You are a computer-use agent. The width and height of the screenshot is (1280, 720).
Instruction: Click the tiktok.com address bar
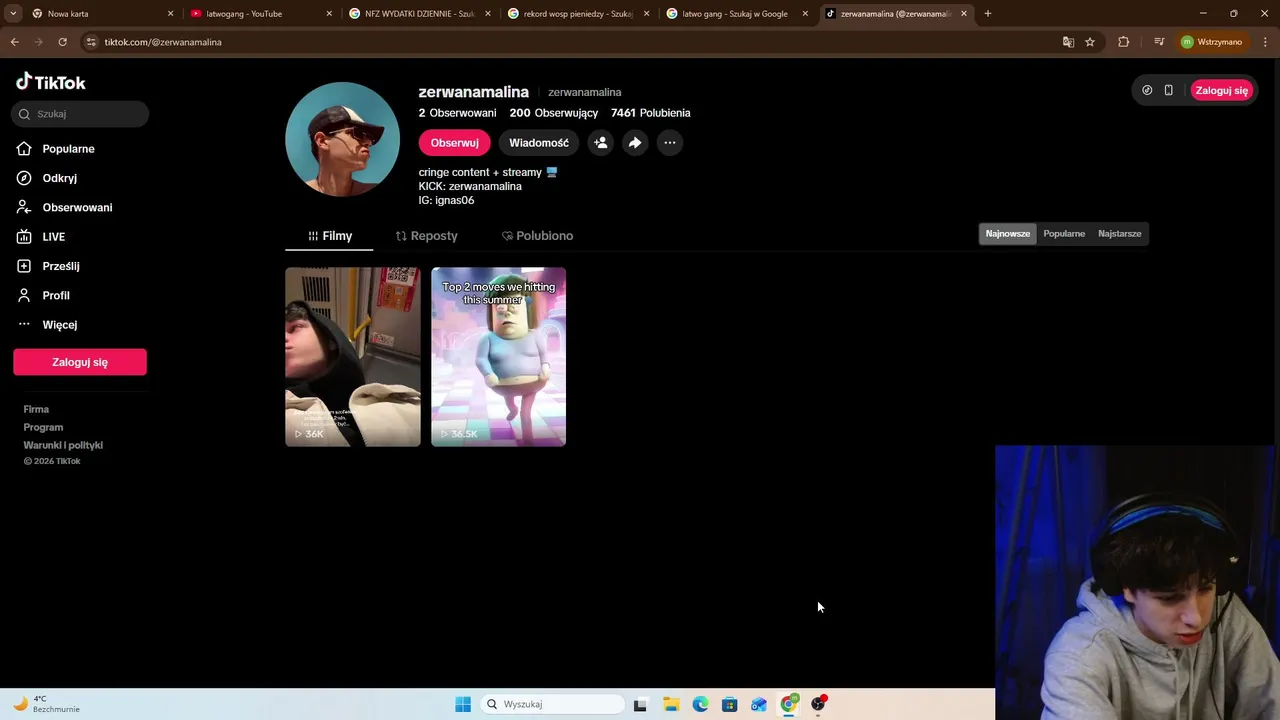coord(570,42)
